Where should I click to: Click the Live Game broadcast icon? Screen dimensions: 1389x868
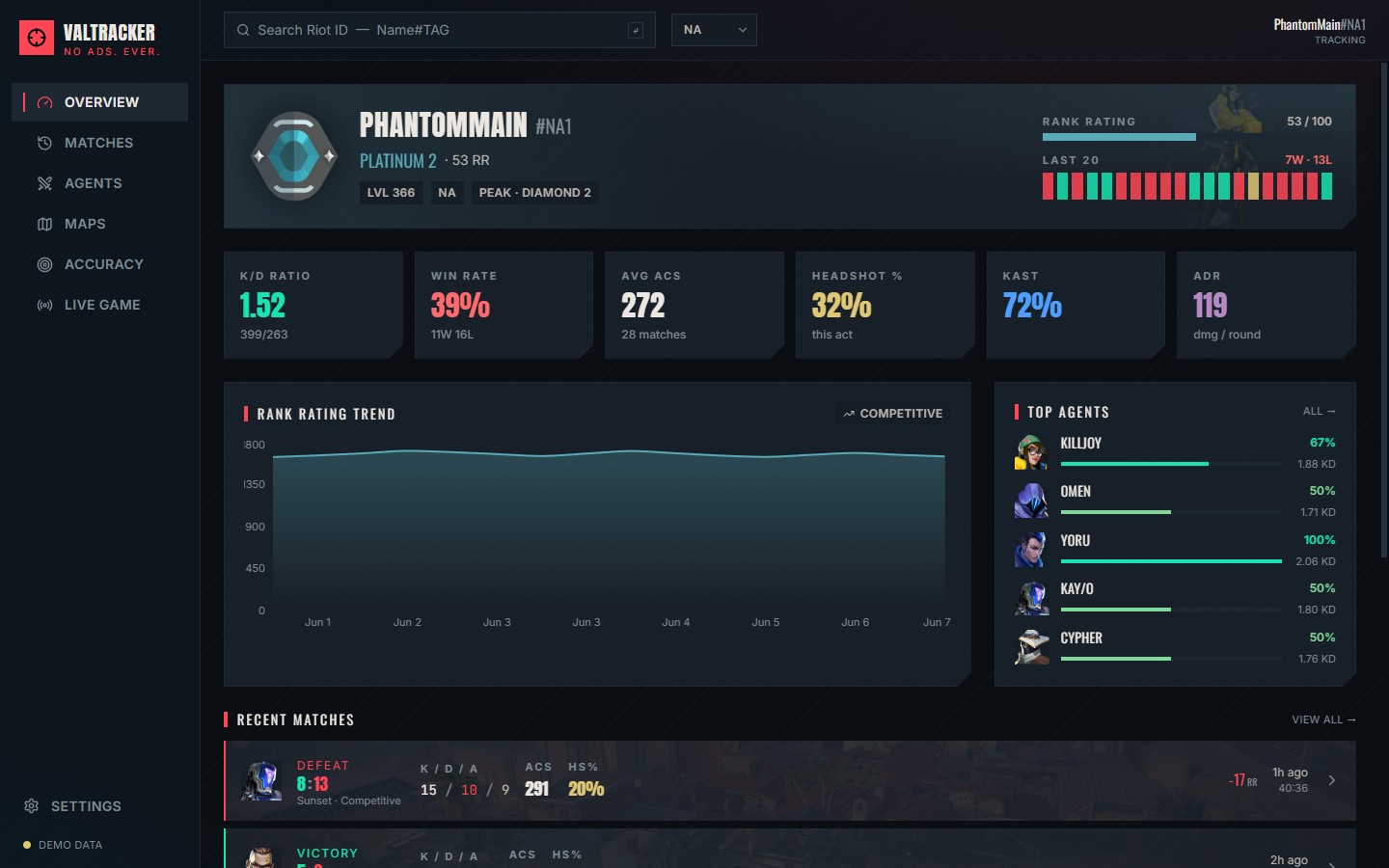[44, 305]
